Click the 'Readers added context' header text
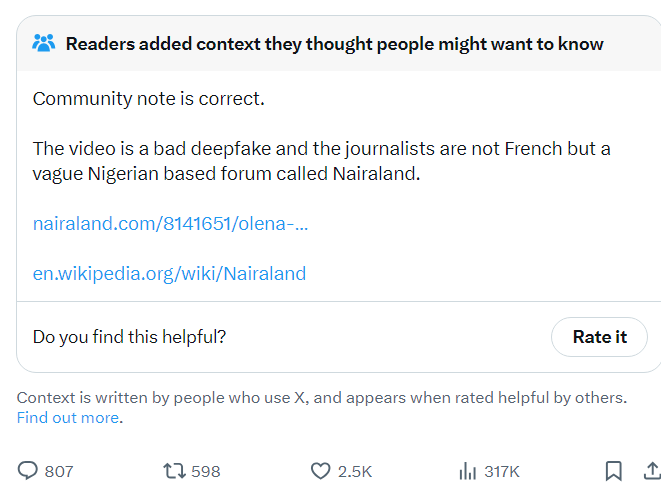 coord(335,44)
